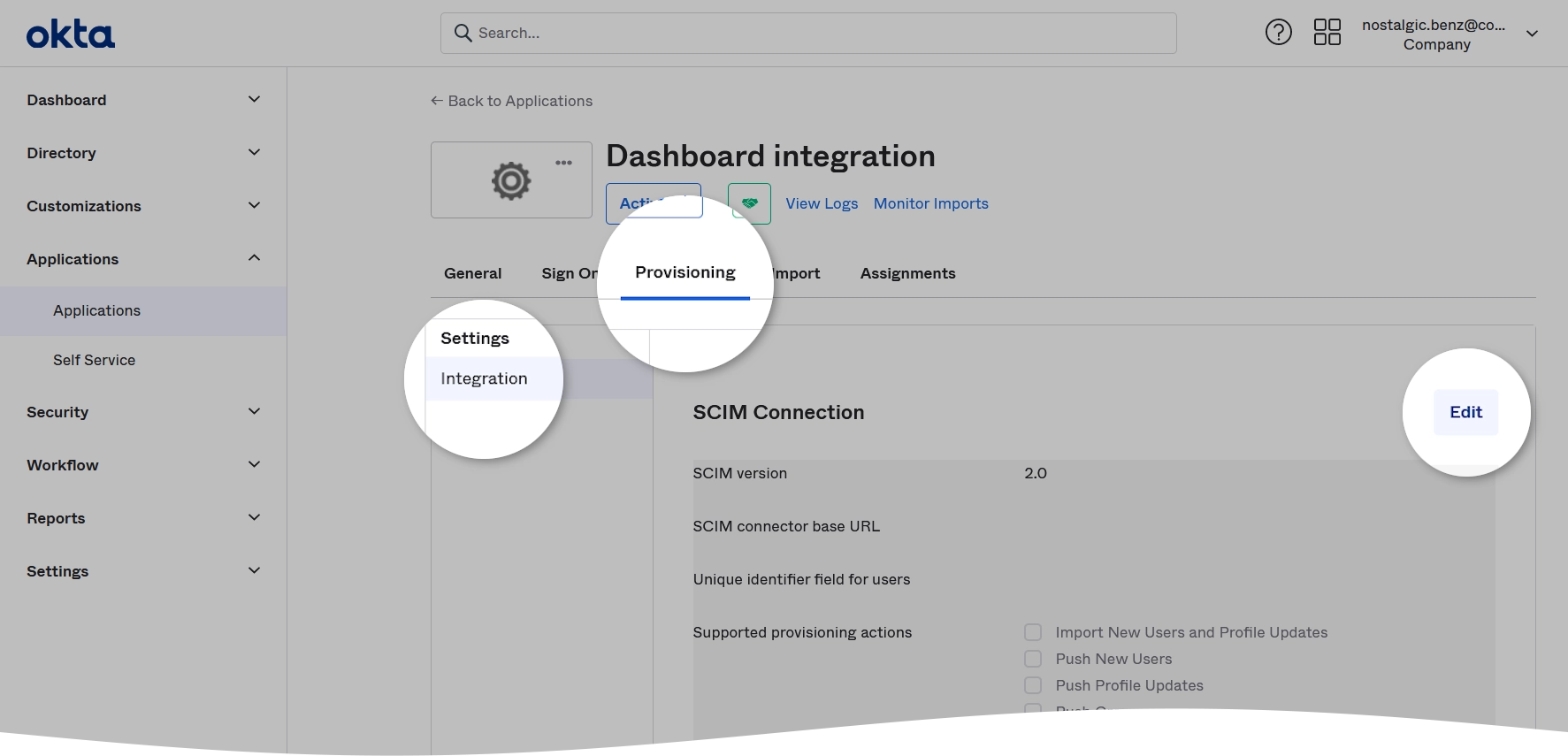
Task: Switch to the Assignments tab
Action: 907,273
